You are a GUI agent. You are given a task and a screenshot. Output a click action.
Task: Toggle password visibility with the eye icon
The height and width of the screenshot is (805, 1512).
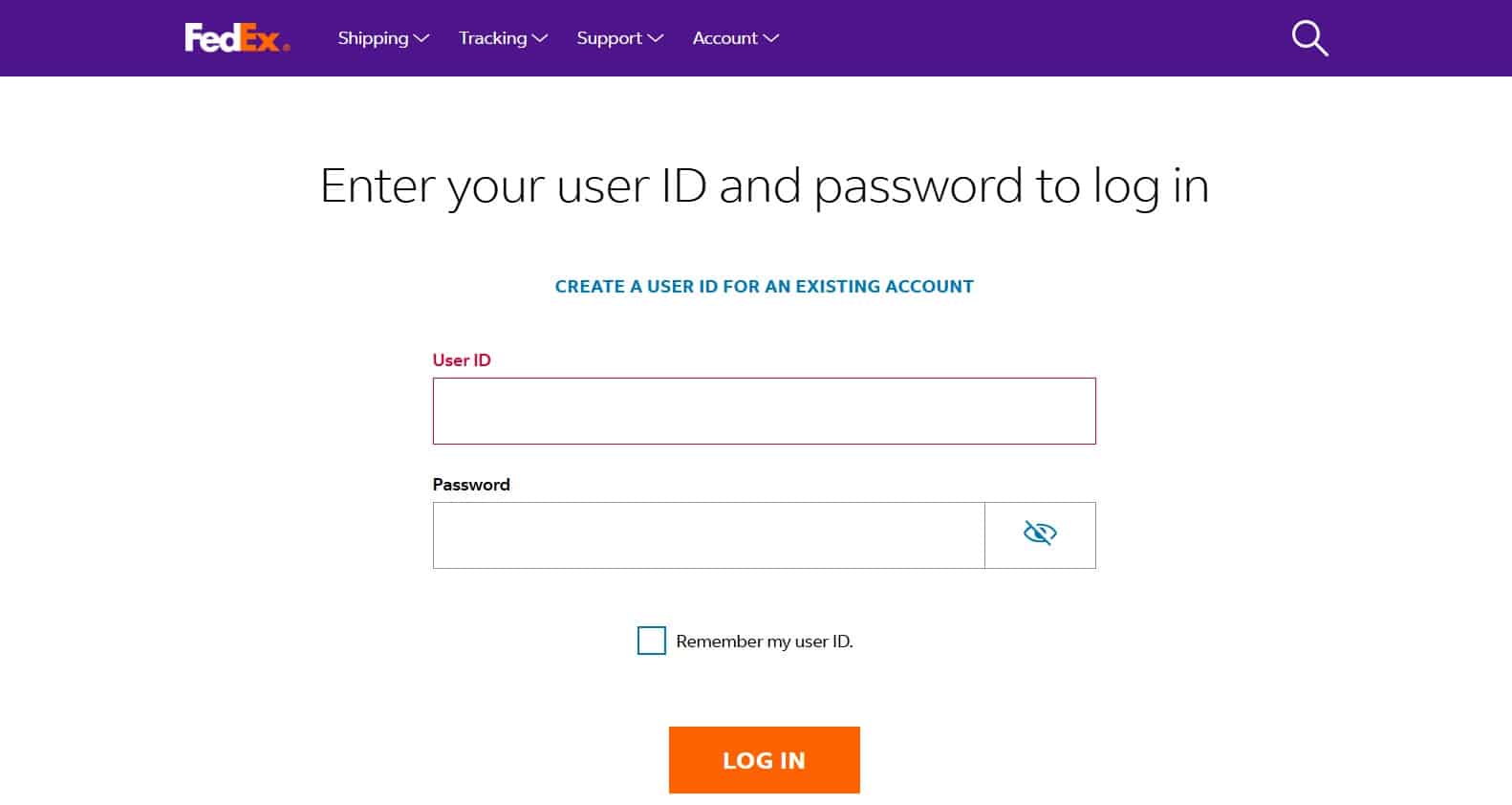(x=1040, y=533)
